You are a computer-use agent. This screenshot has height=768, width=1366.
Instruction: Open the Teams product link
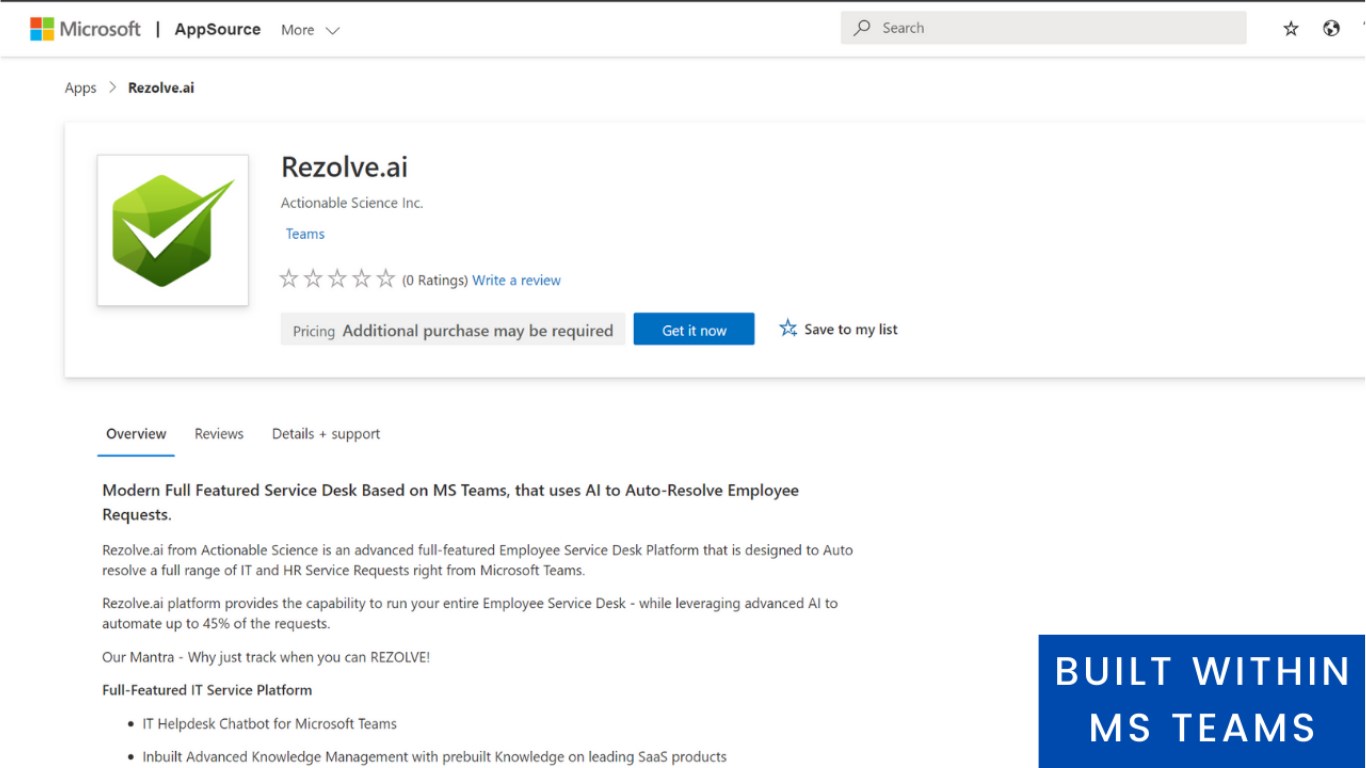[305, 234]
